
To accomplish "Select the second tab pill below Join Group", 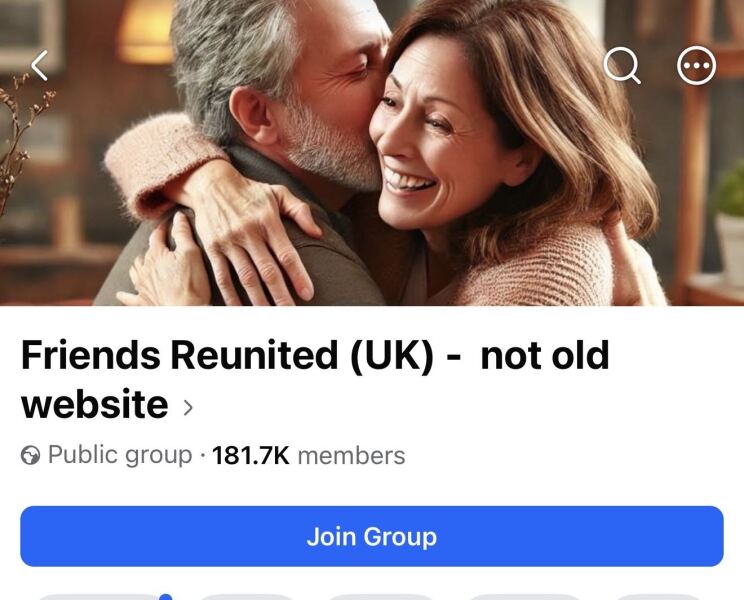I will pyautogui.click(x=246, y=597).
